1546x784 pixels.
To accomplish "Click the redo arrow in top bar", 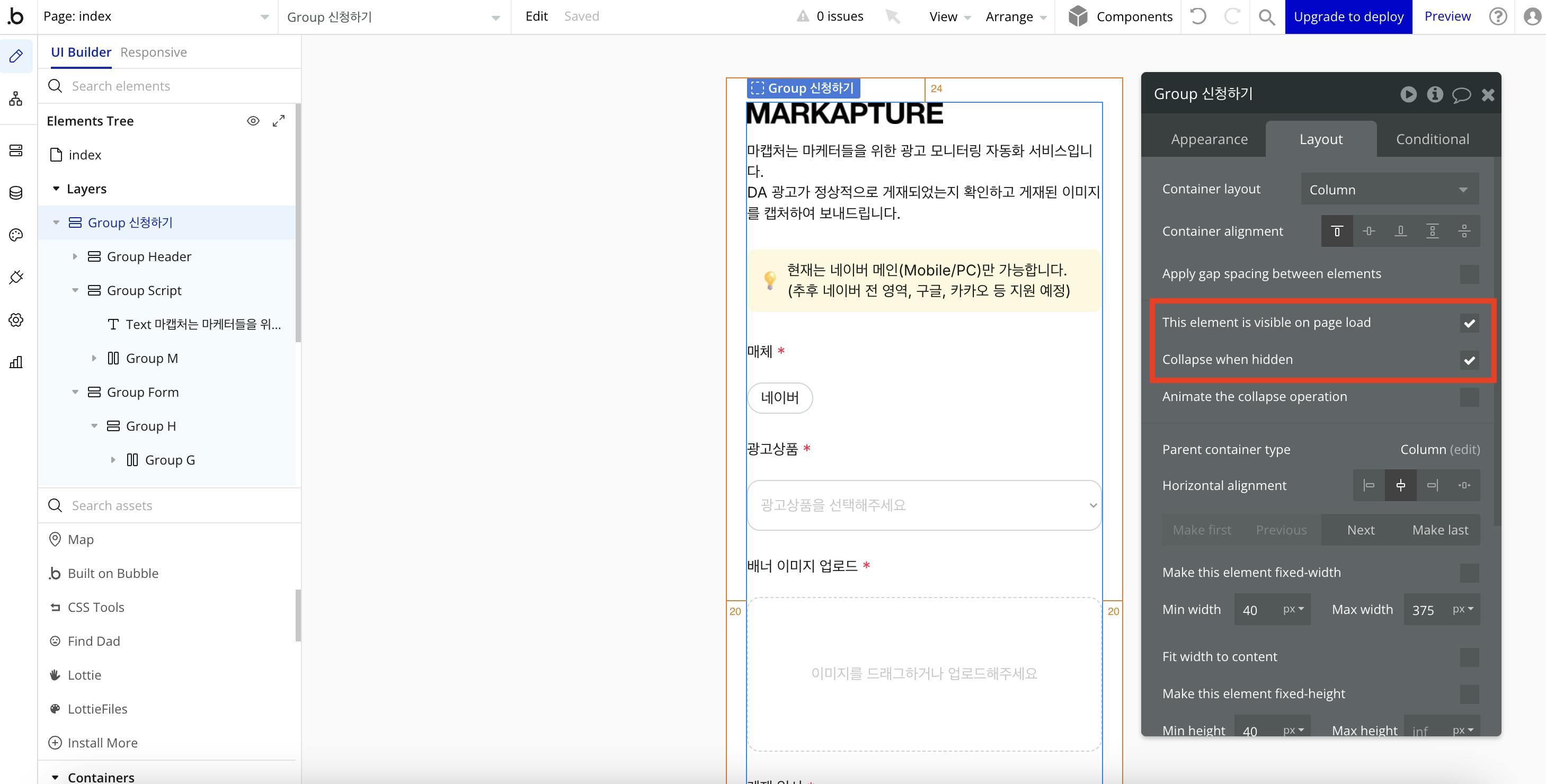I will coord(1232,16).
